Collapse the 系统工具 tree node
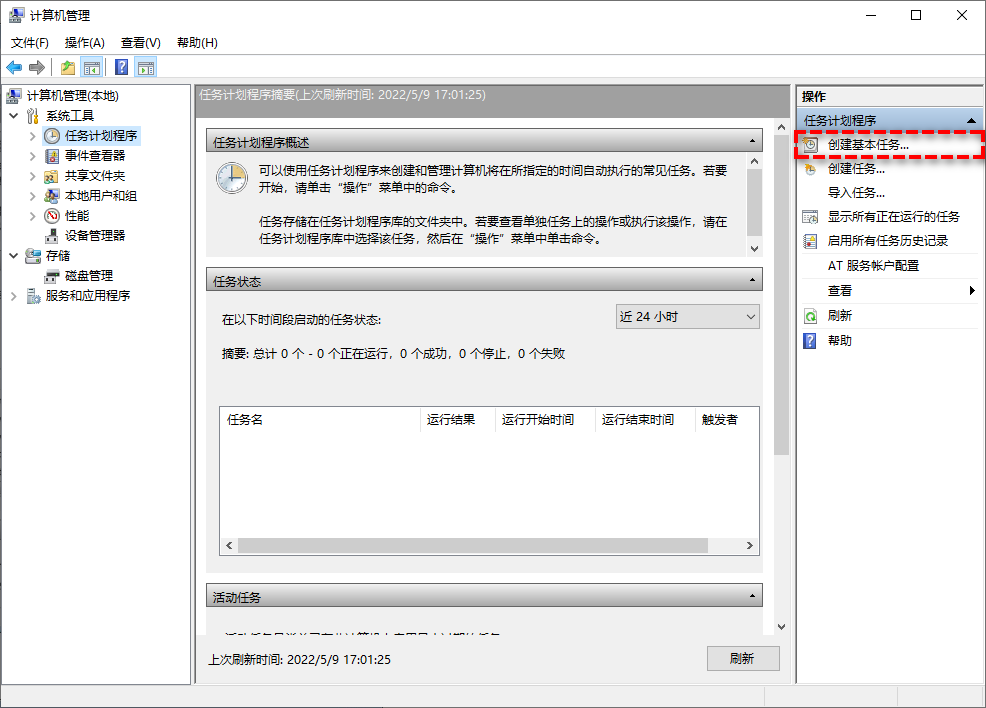986x708 pixels. 14,116
